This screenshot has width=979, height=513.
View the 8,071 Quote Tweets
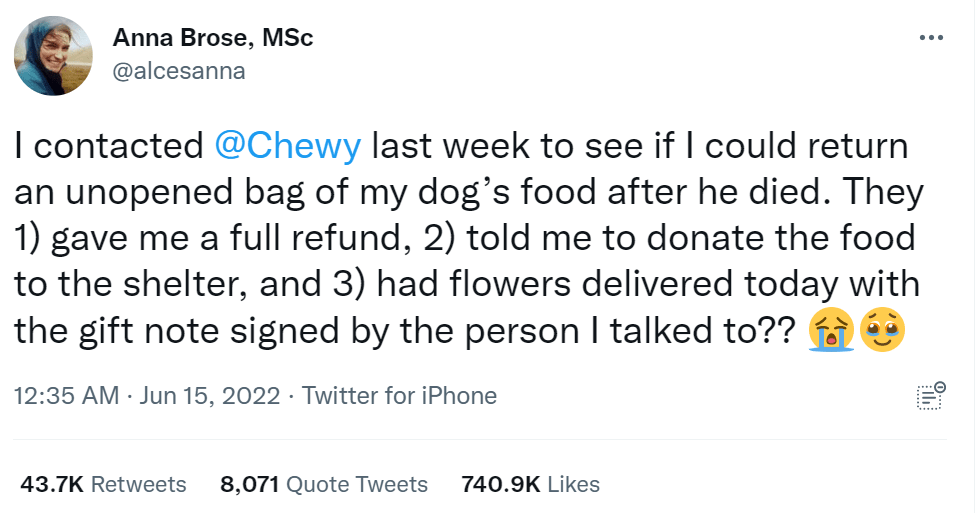324,485
